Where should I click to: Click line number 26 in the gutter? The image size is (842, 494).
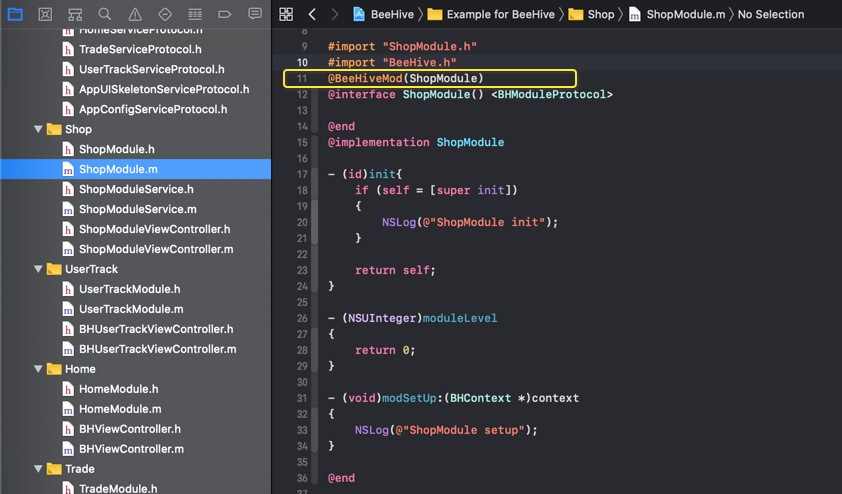tap(302, 318)
